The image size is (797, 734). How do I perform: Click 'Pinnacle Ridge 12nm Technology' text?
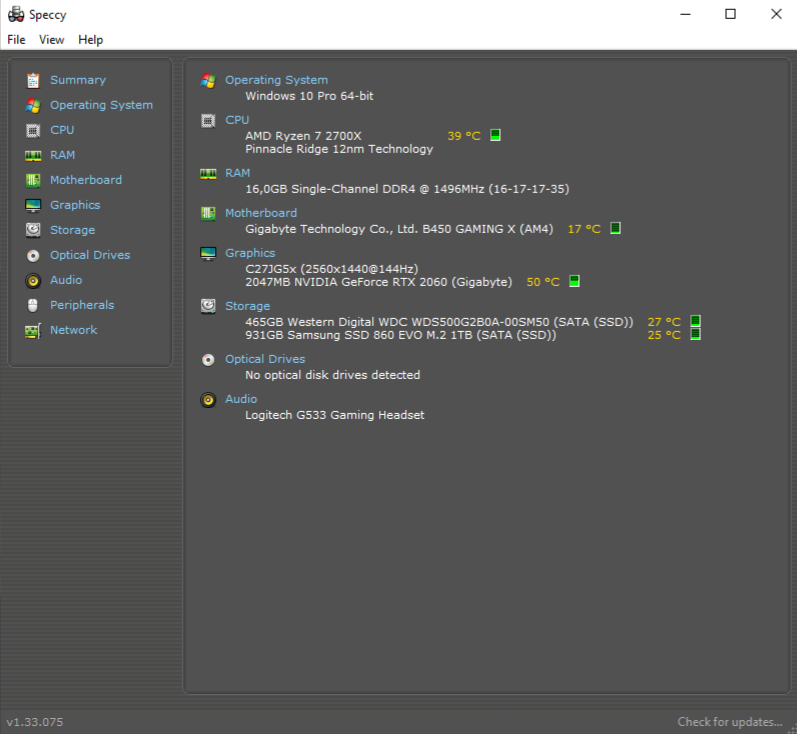[340, 149]
